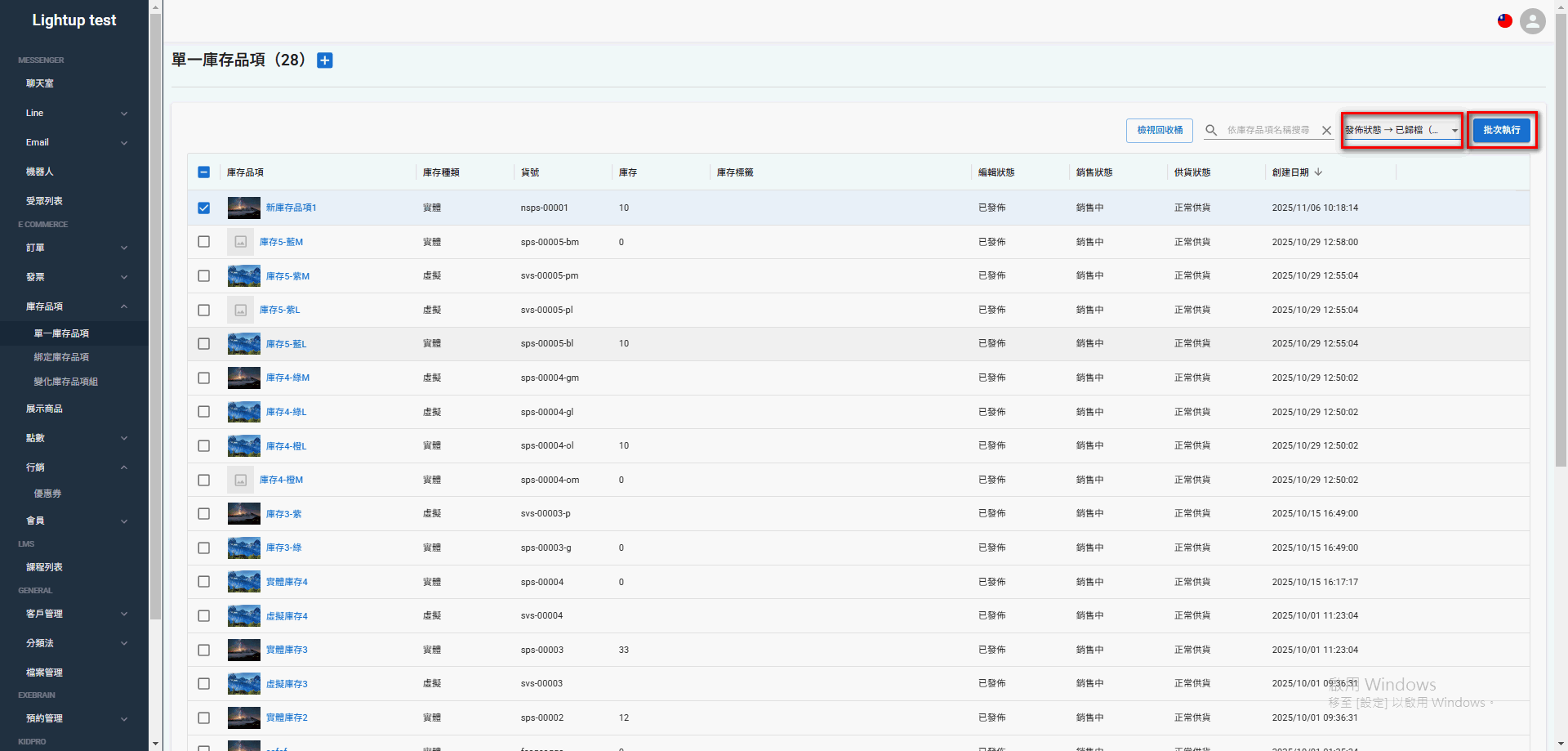Screen dimensions: 1568x751
Task: Check the 庫存4-綠M row checkbox
Action: (203, 378)
